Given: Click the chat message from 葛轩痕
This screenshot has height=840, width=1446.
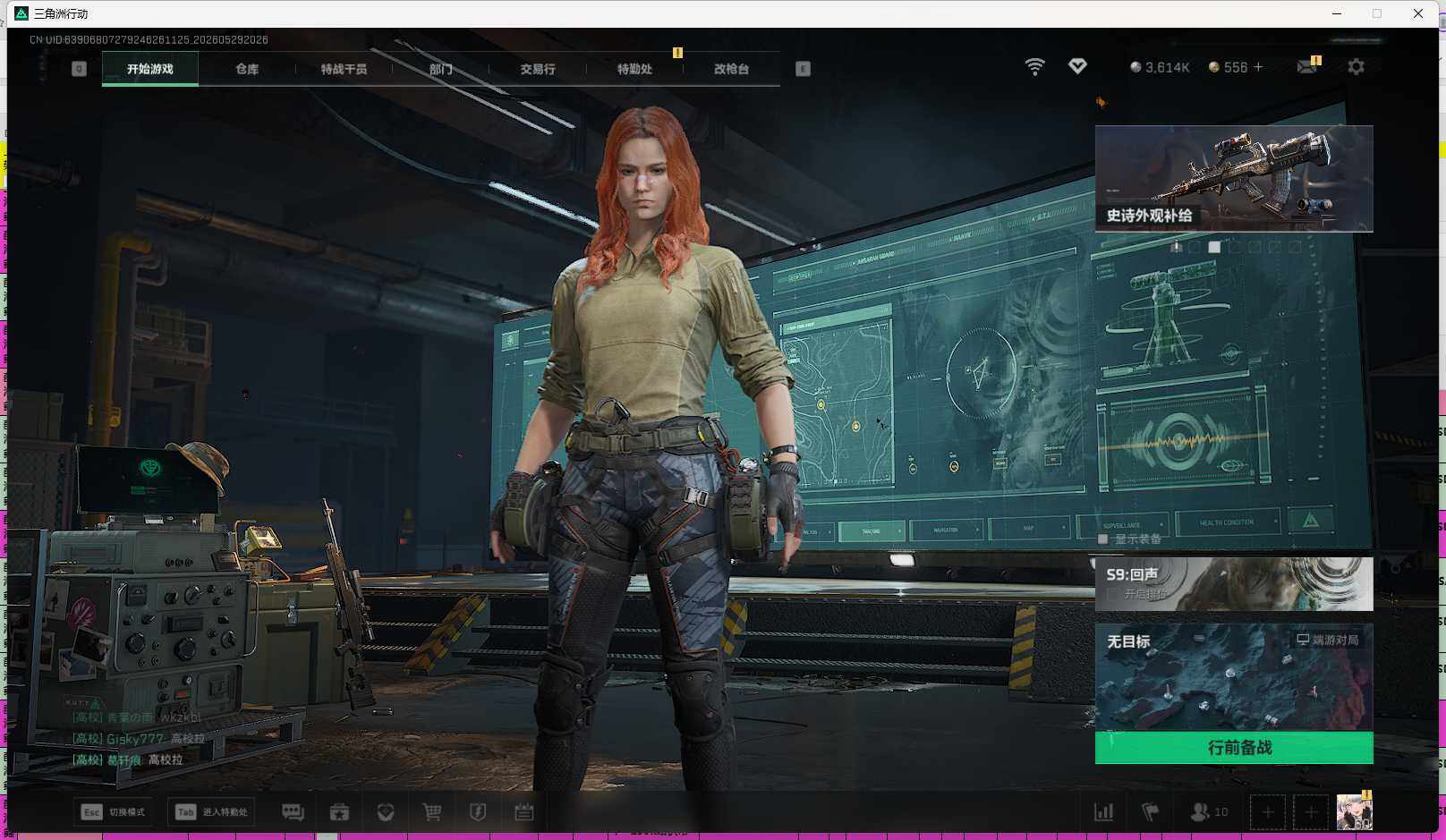Looking at the screenshot, I should tap(128, 759).
